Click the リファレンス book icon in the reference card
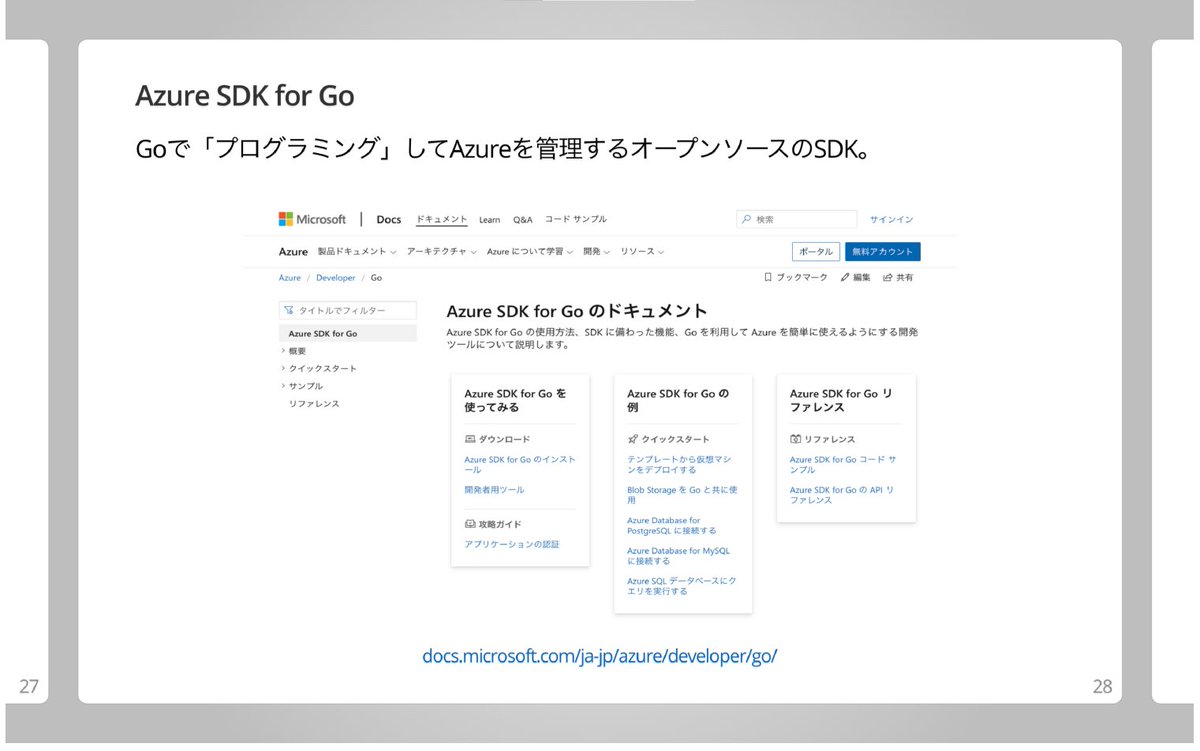This screenshot has width=1200, height=751. point(796,439)
